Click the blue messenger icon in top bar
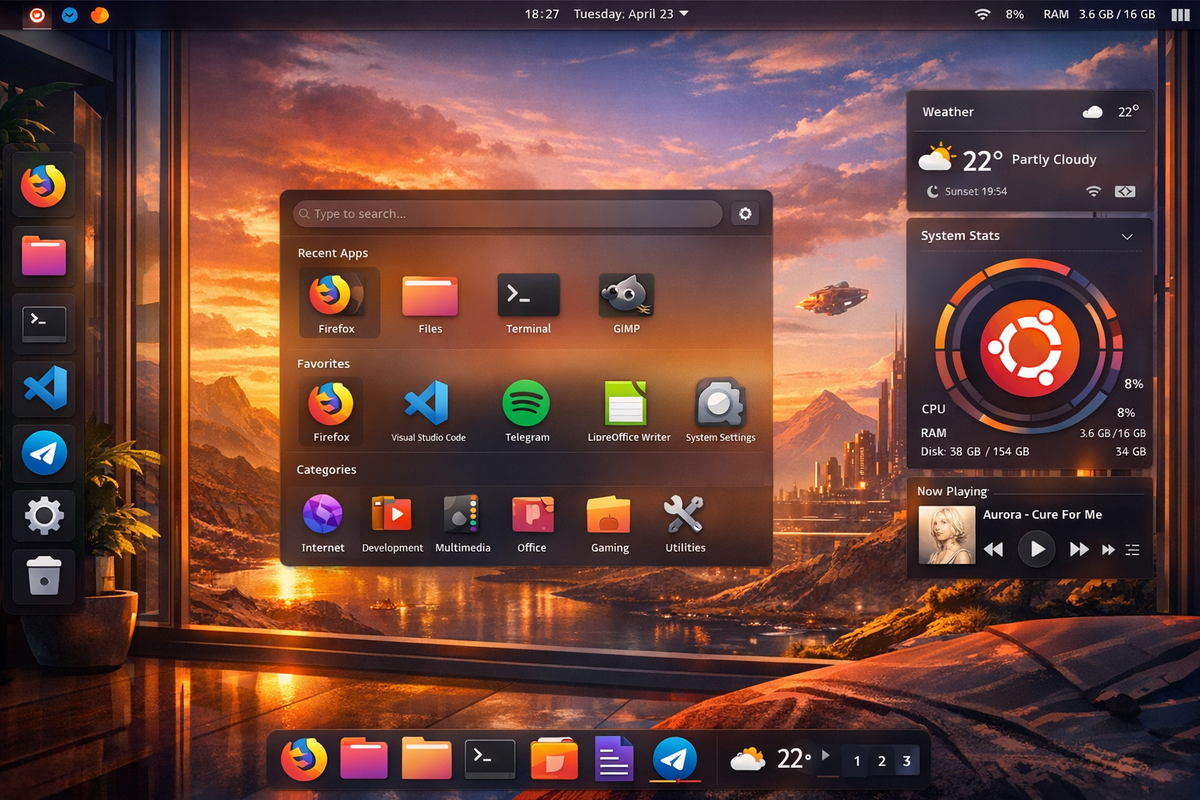The height and width of the screenshot is (800, 1200). tap(69, 15)
